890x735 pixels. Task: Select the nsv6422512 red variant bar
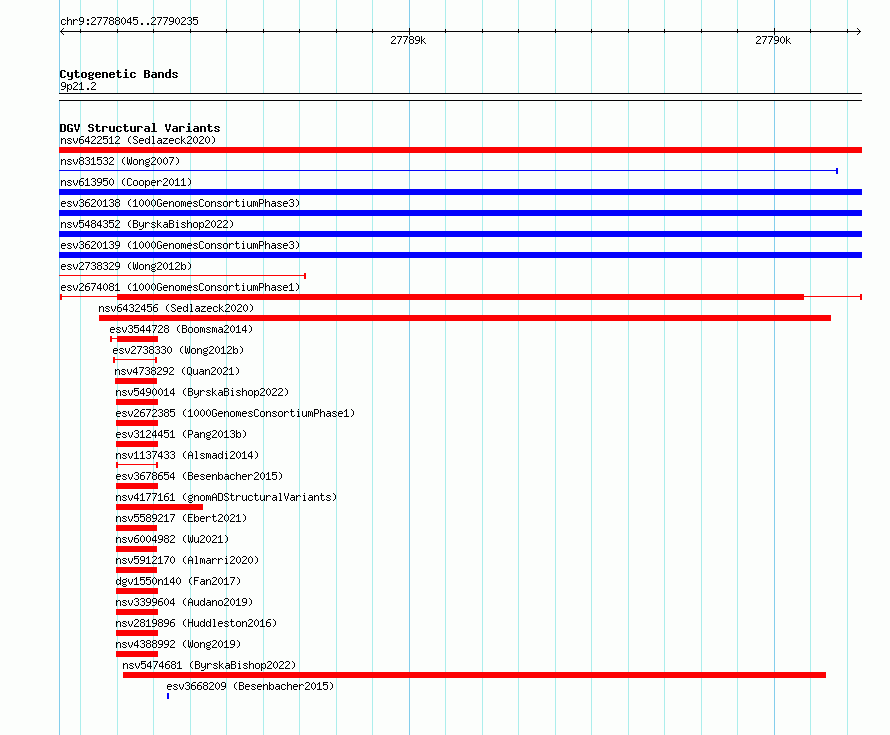(460, 150)
